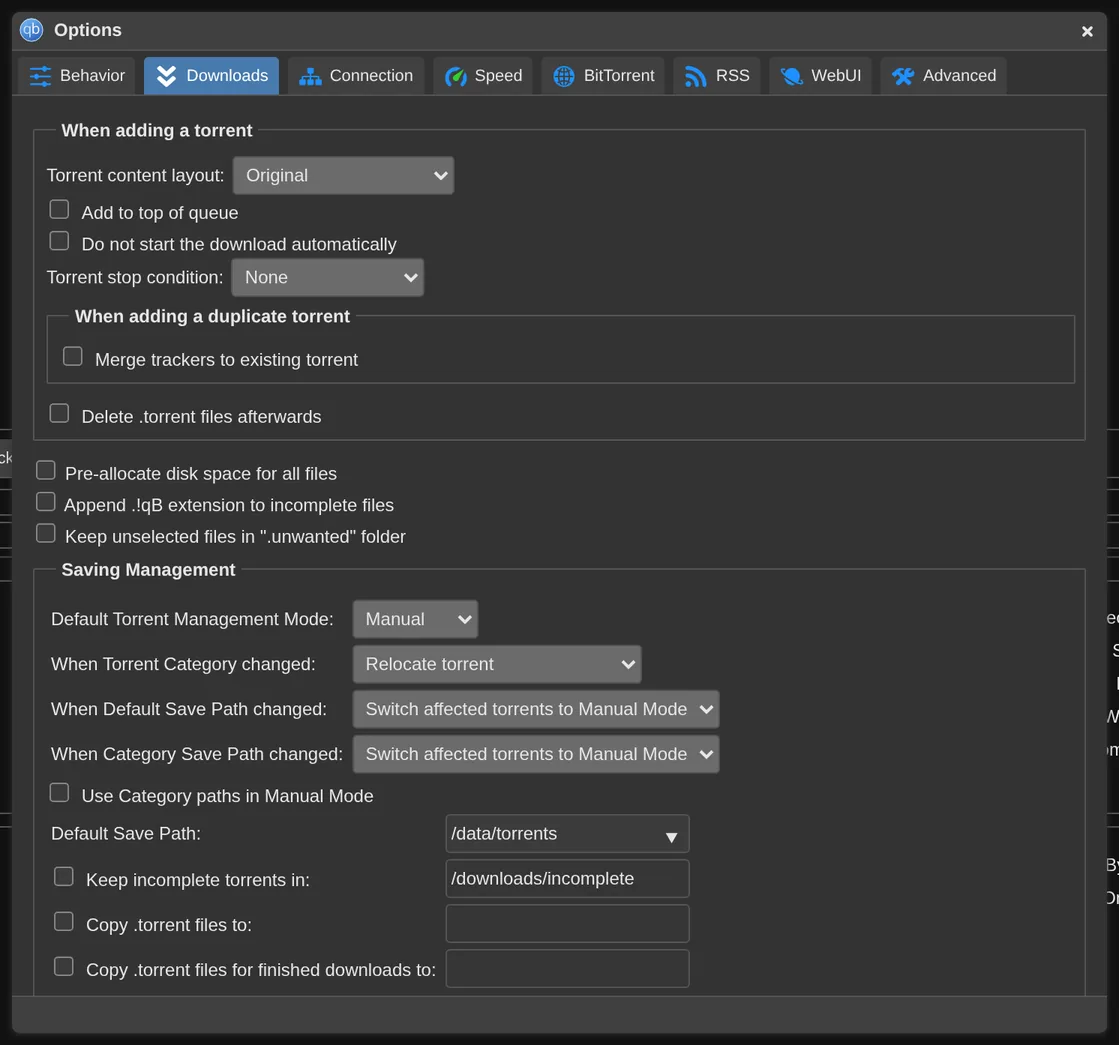Enable Merge trackers to existing torrent
The image size is (1119, 1045).
pyautogui.click(x=73, y=356)
